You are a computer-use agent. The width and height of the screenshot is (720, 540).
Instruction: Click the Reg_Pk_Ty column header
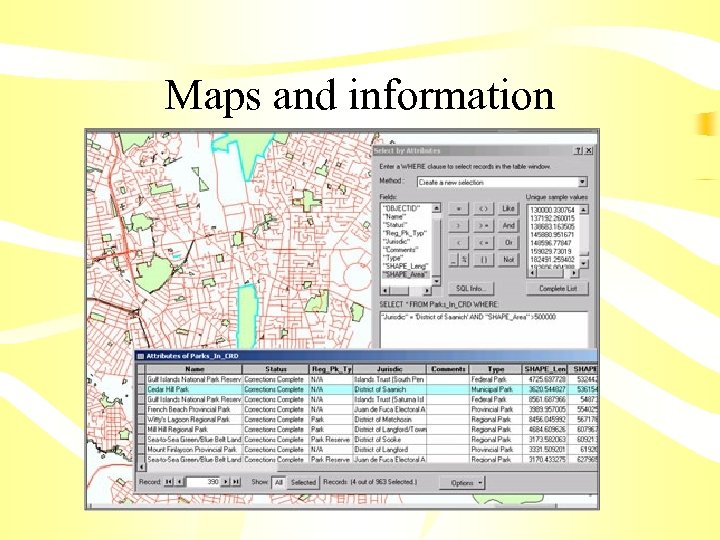[x=331, y=369]
